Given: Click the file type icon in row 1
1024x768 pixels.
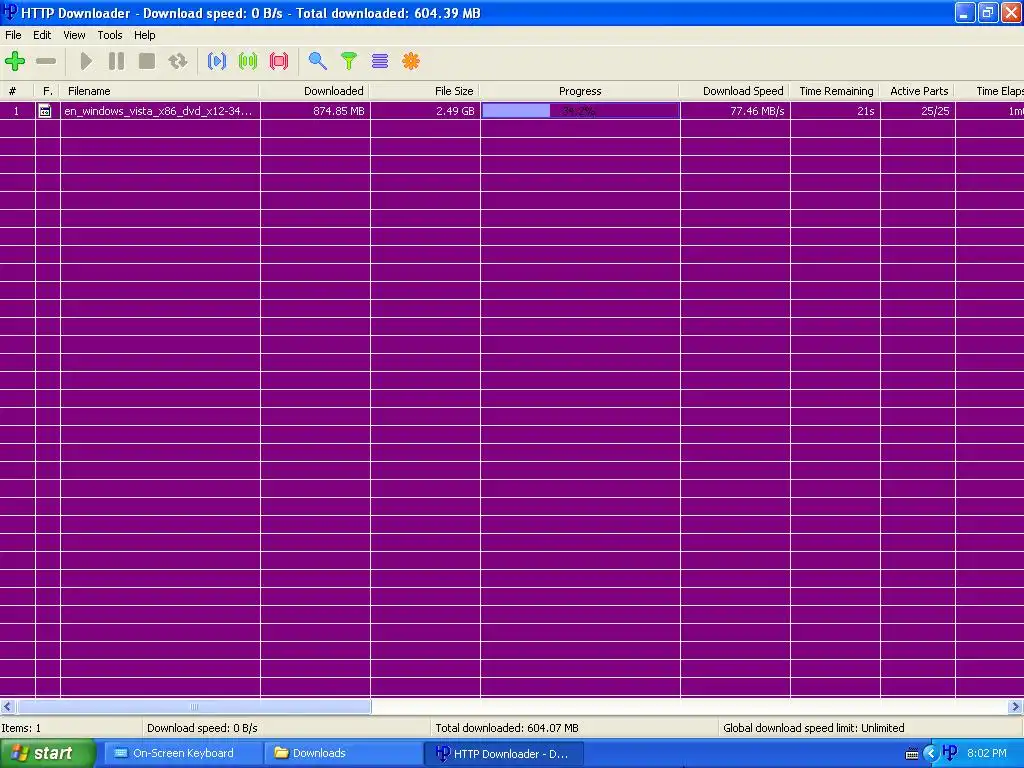Looking at the screenshot, I should [45, 111].
